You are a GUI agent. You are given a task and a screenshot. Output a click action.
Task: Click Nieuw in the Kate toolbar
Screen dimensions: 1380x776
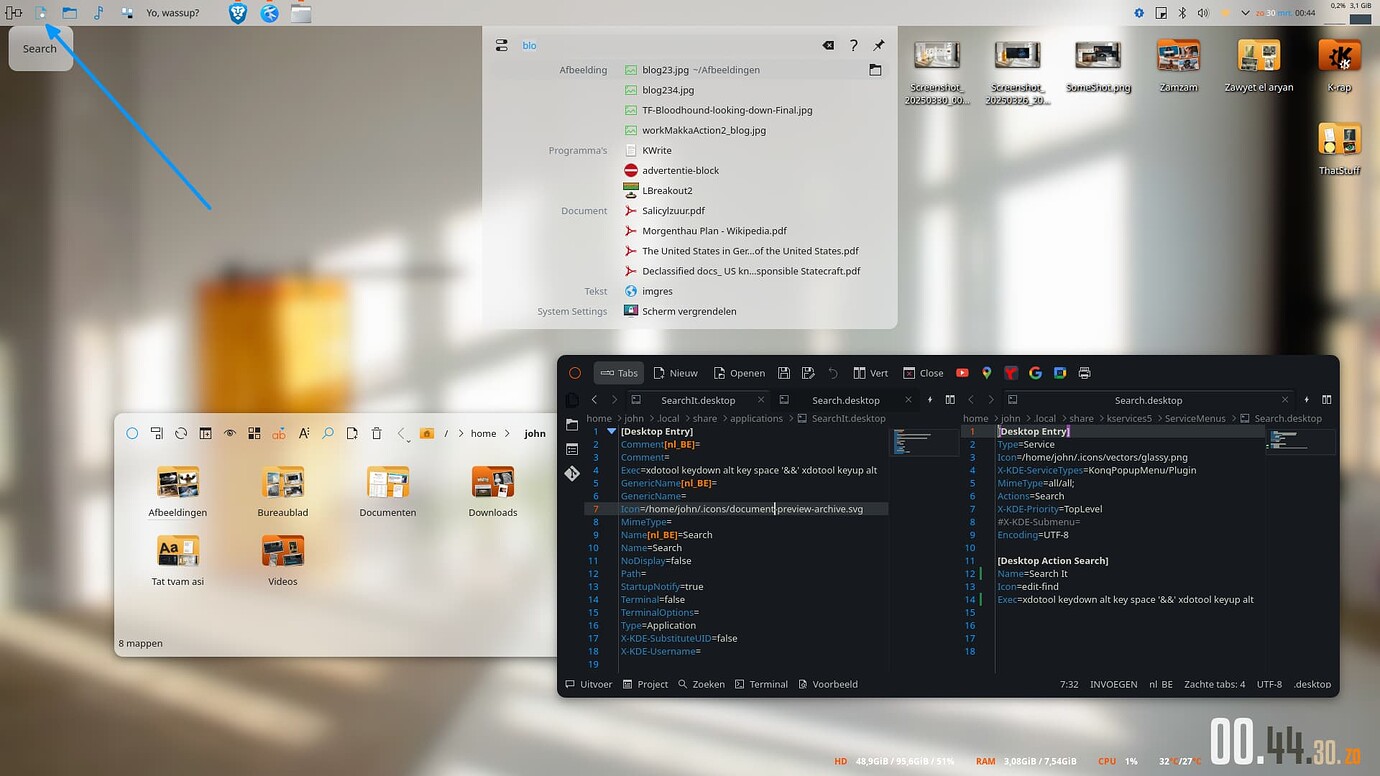pos(676,373)
